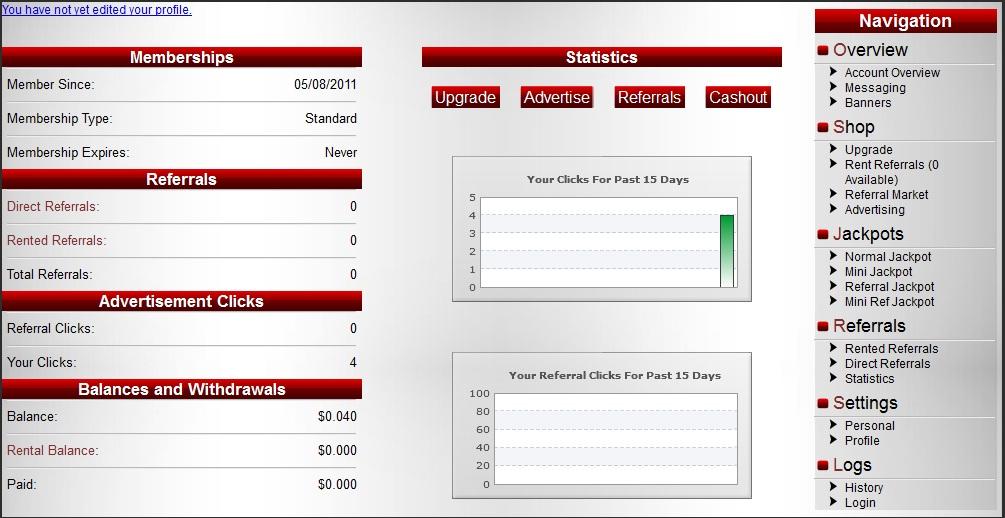Image resolution: width=1005 pixels, height=518 pixels.
Task: Click the 'Your Clicks:' row label
Action: coord(41,362)
